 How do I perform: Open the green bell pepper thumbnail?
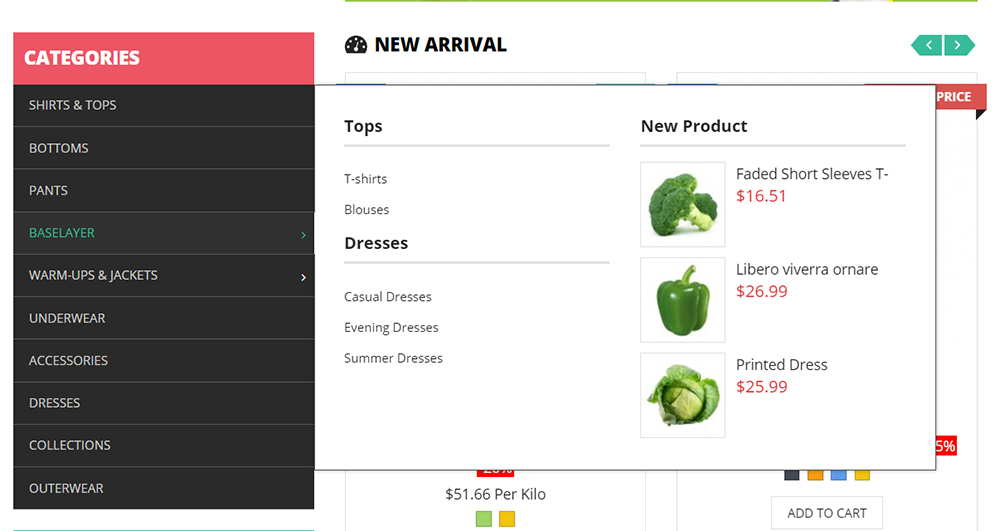click(682, 300)
